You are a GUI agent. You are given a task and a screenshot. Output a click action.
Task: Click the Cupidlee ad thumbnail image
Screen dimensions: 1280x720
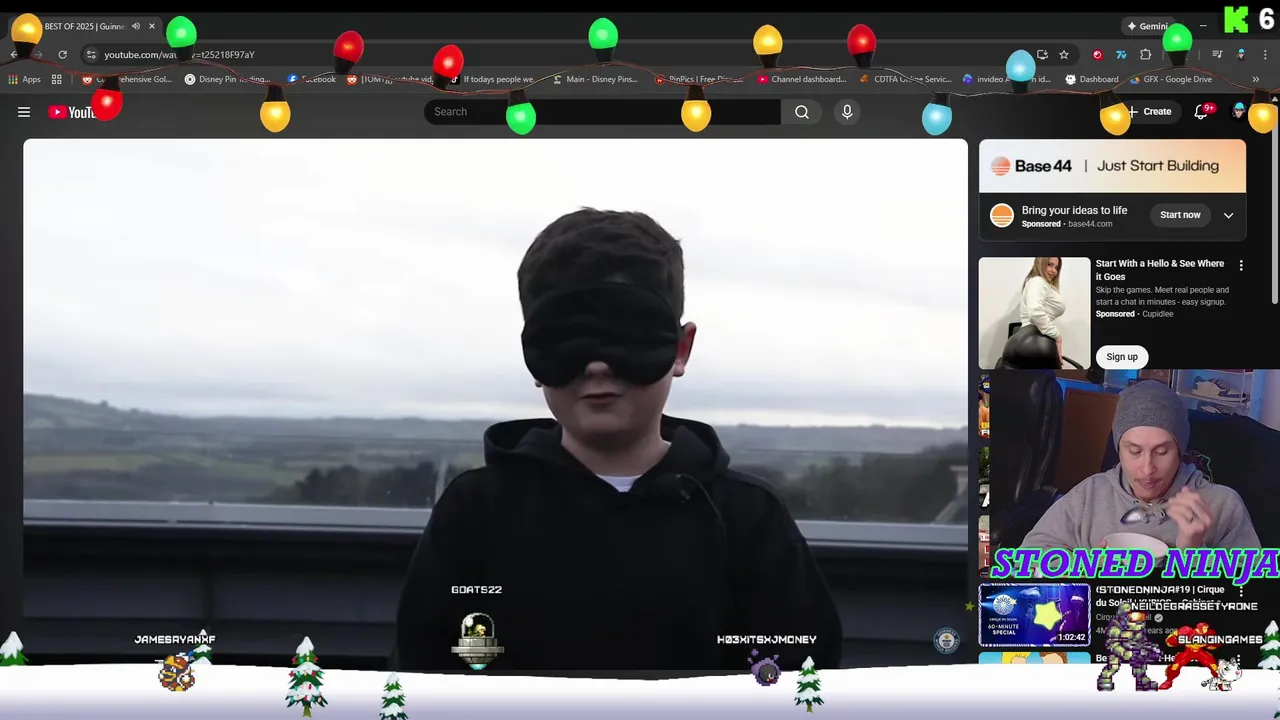point(1034,313)
